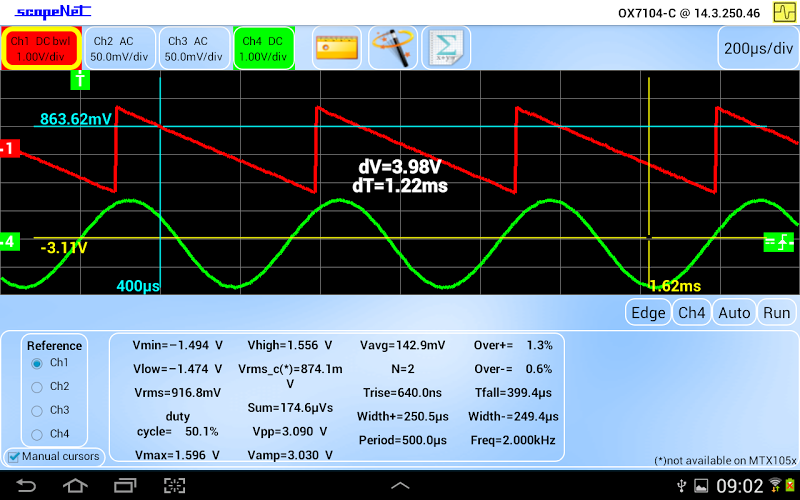This screenshot has width=800, height=500.
Task: Click the Sum=174.6µVs measurement
Action: tap(290, 408)
